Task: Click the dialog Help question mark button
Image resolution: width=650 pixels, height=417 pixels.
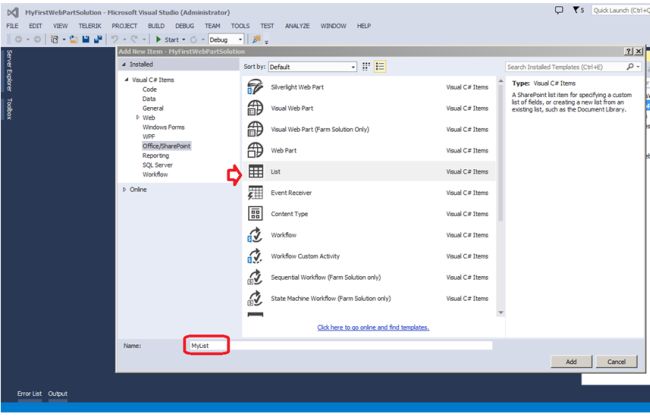Action: [x=629, y=51]
